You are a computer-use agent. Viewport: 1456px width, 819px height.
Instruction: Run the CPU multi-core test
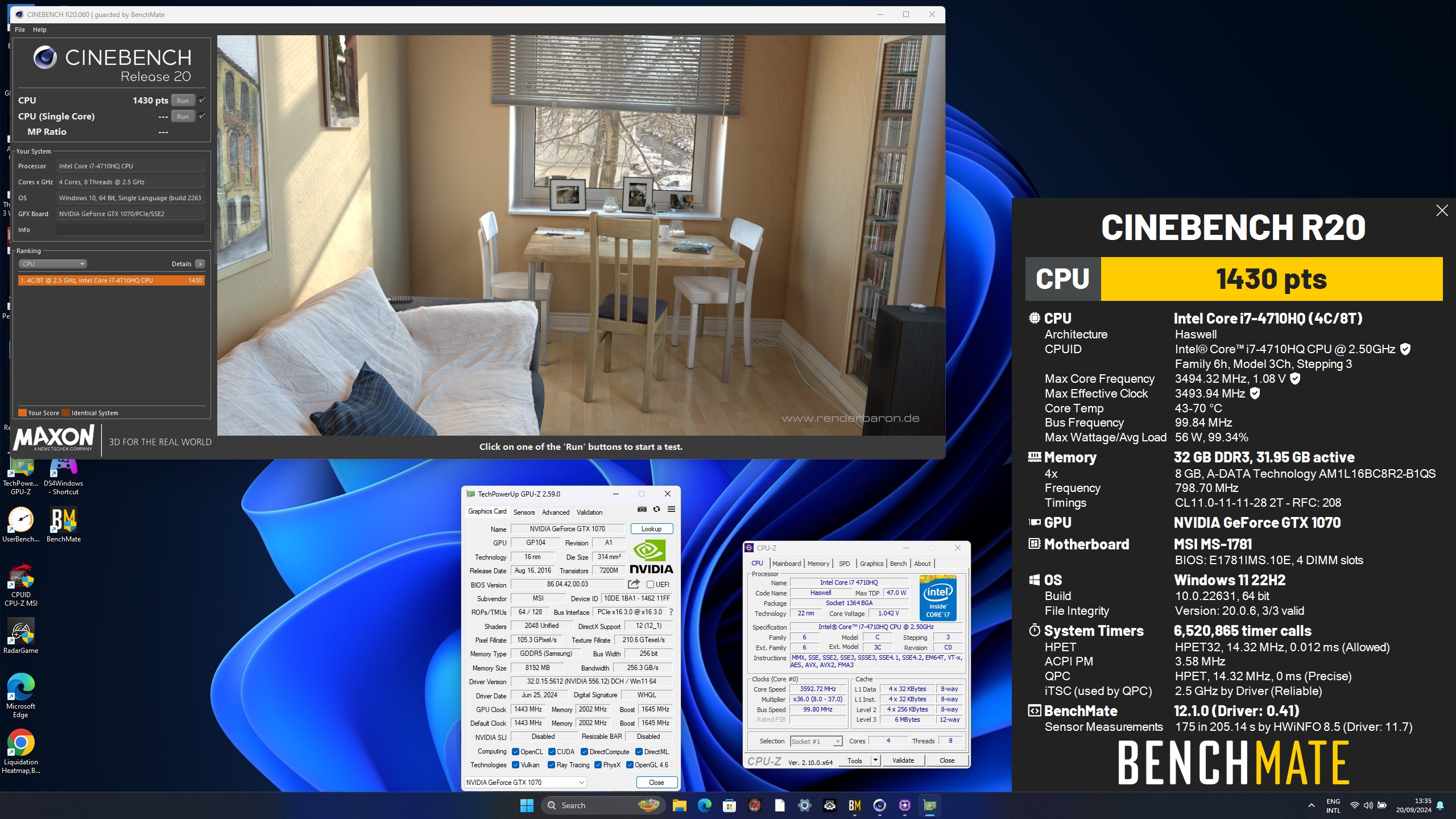point(183,101)
